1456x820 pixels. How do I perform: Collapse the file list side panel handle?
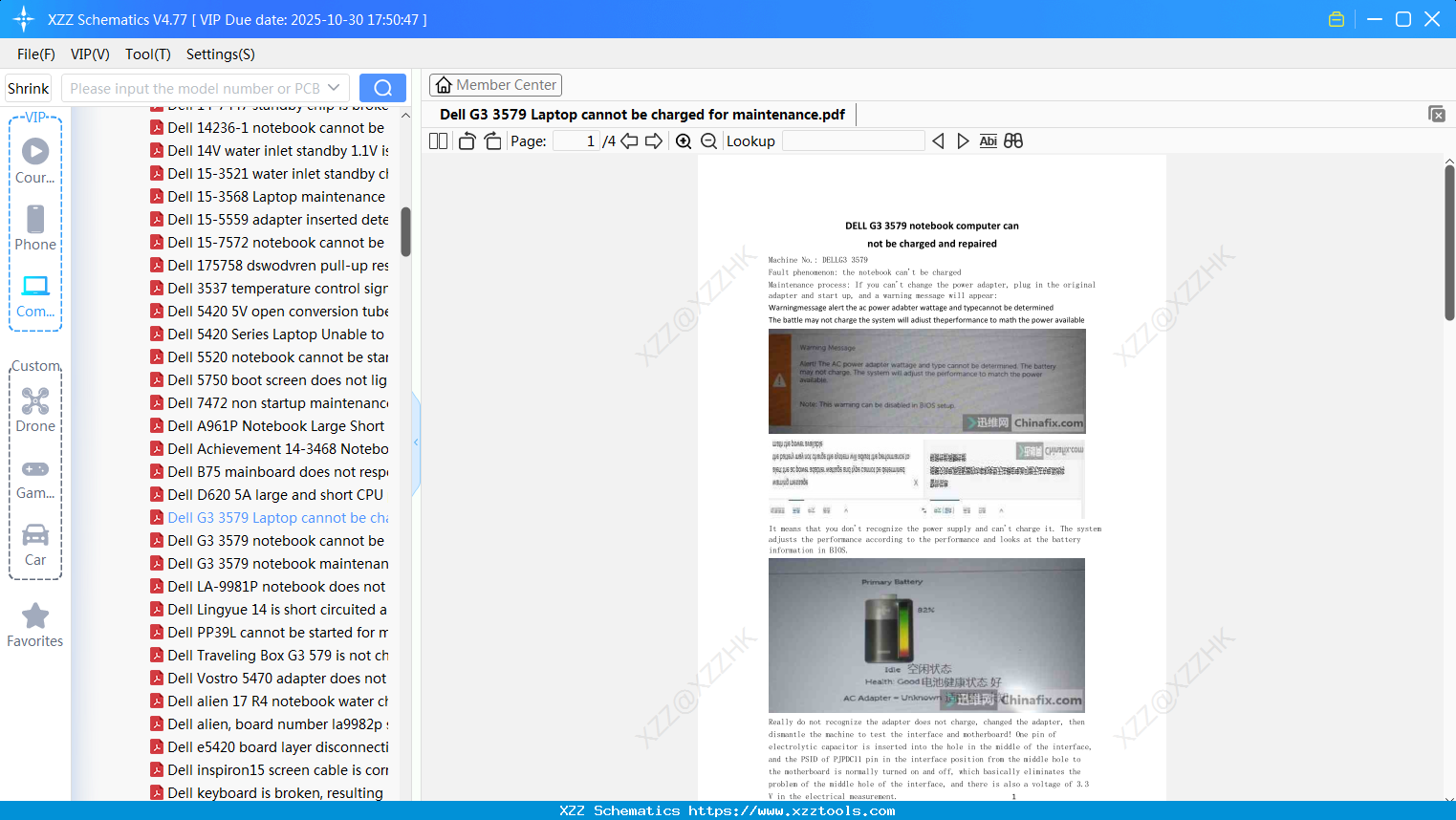417,442
